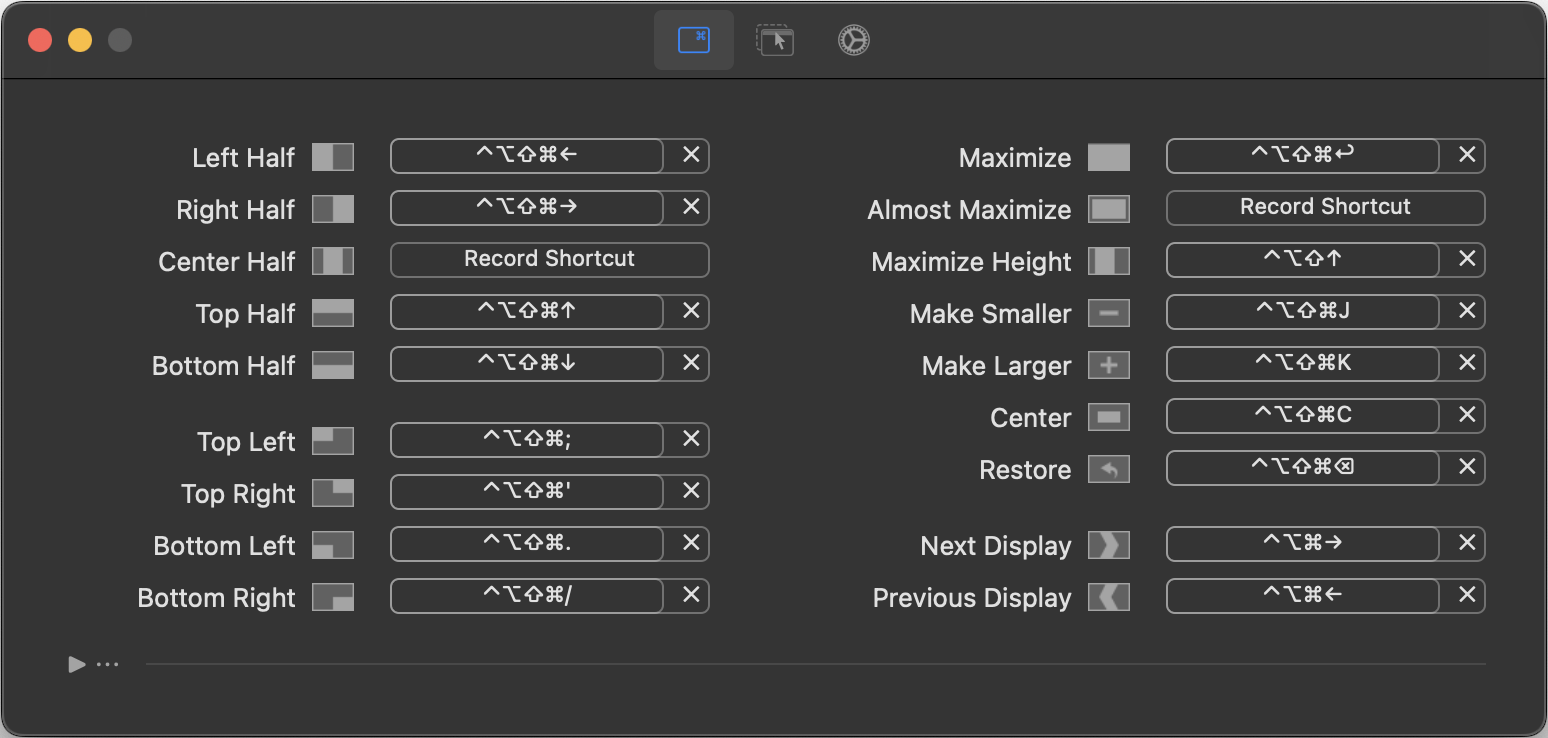Switch to the keyboard shortcuts tab
Image resolution: width=1548 pixels, height=738 pixels.
pos(693,40)
